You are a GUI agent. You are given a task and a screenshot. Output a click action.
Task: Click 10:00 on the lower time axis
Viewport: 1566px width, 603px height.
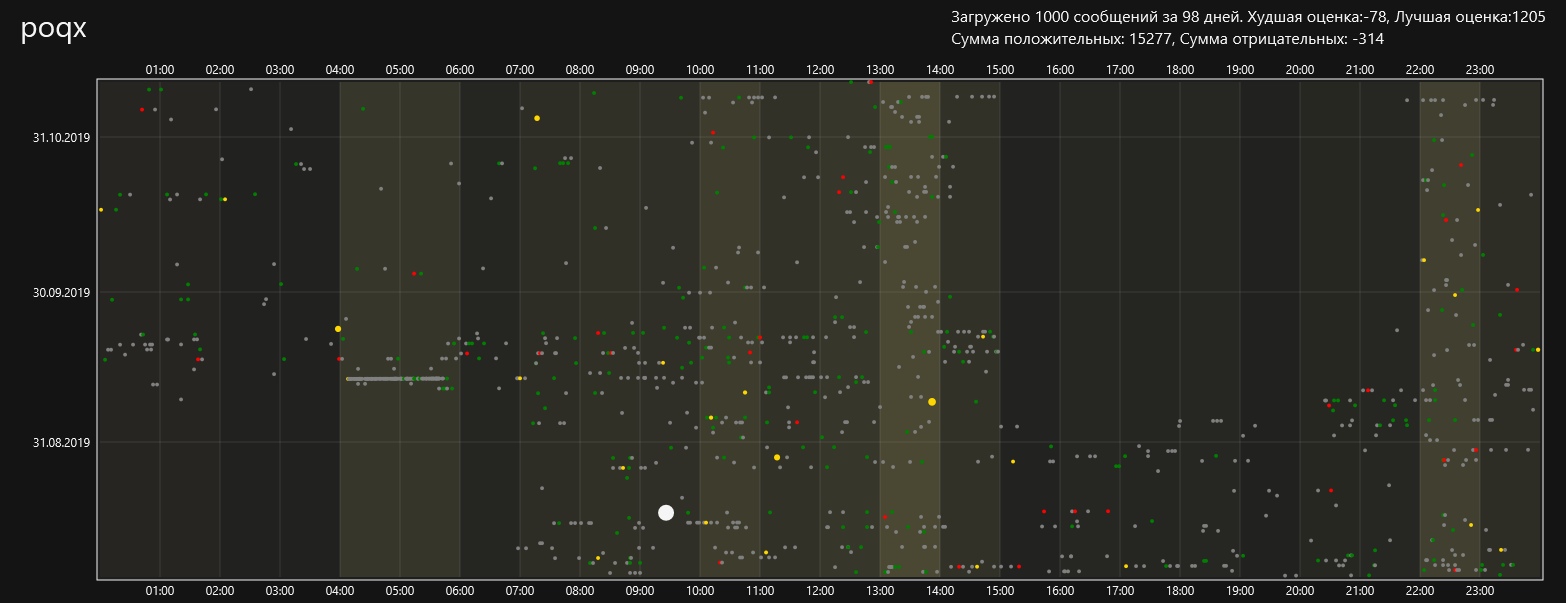pyautogui.click(x=700, y=591)
